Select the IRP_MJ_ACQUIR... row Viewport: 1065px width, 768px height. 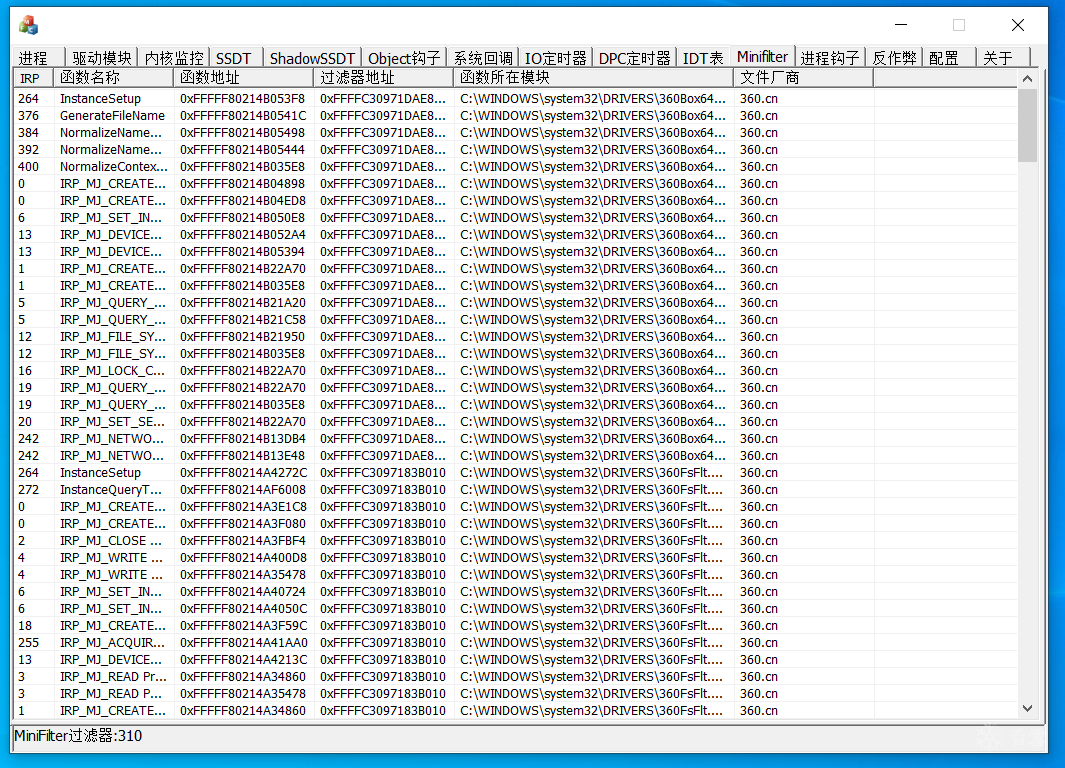[x=515, y=642]
